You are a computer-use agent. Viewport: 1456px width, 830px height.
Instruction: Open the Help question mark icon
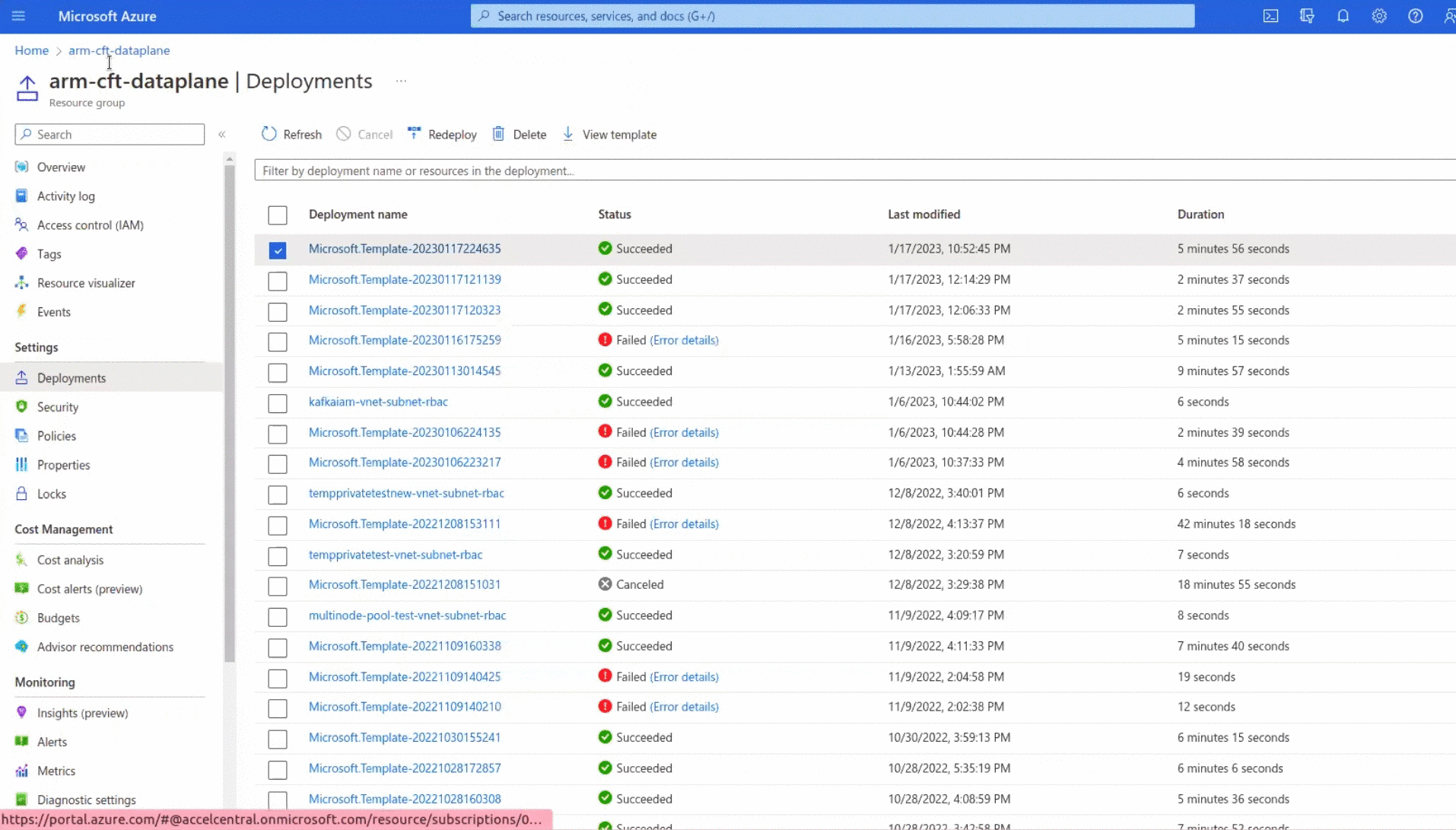click(x=1415, y=16)
